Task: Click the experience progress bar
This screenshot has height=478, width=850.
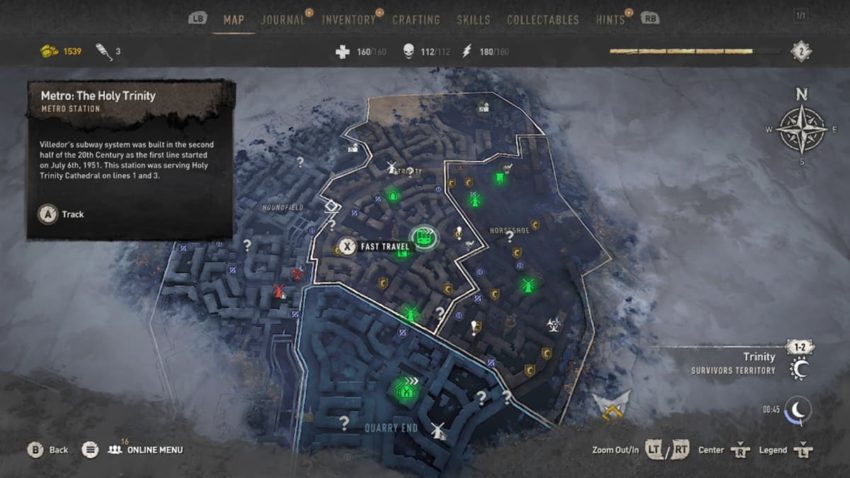Action: click(x=694, y=51)
